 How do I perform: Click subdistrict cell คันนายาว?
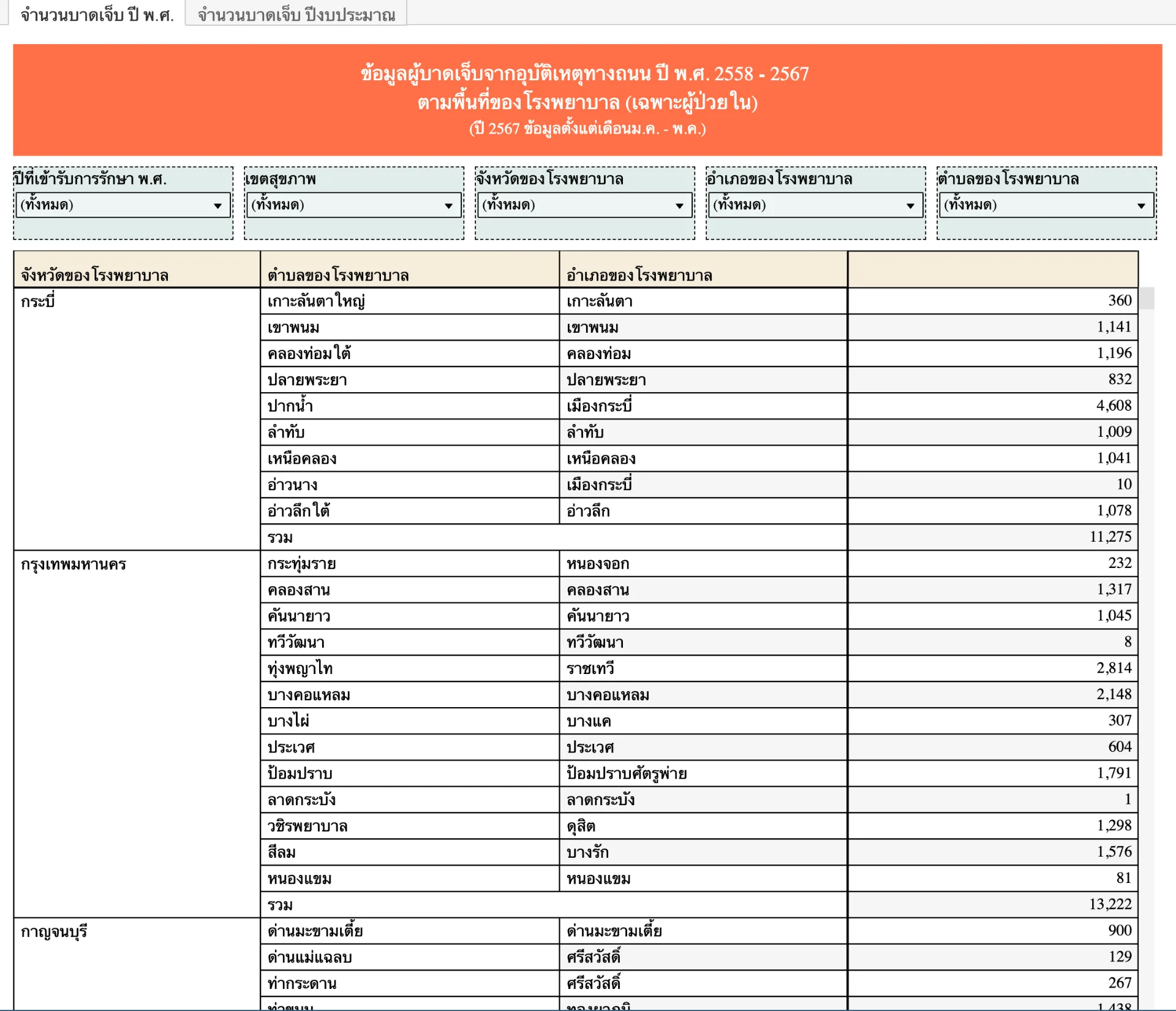point(410,616)
